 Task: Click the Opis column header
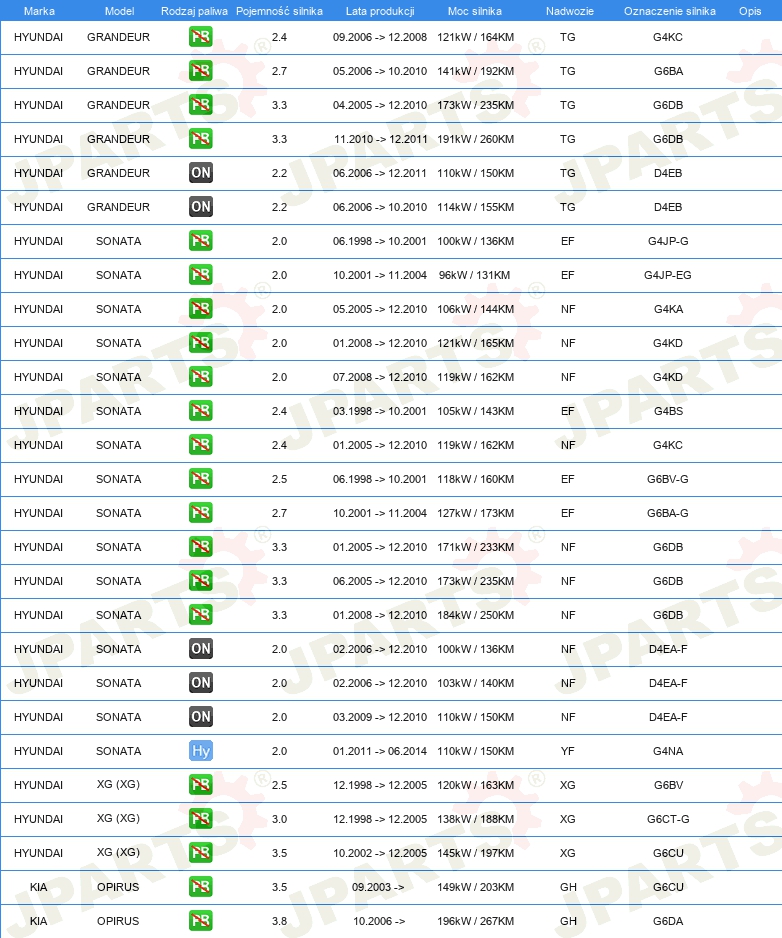coord(750,11)
